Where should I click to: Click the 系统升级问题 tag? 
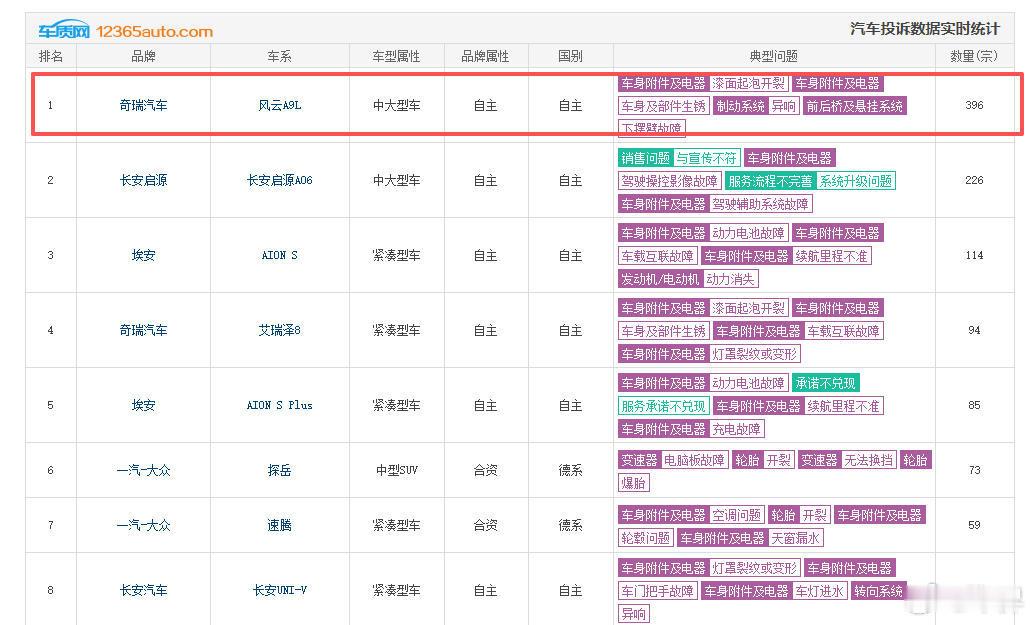[856, 181]
